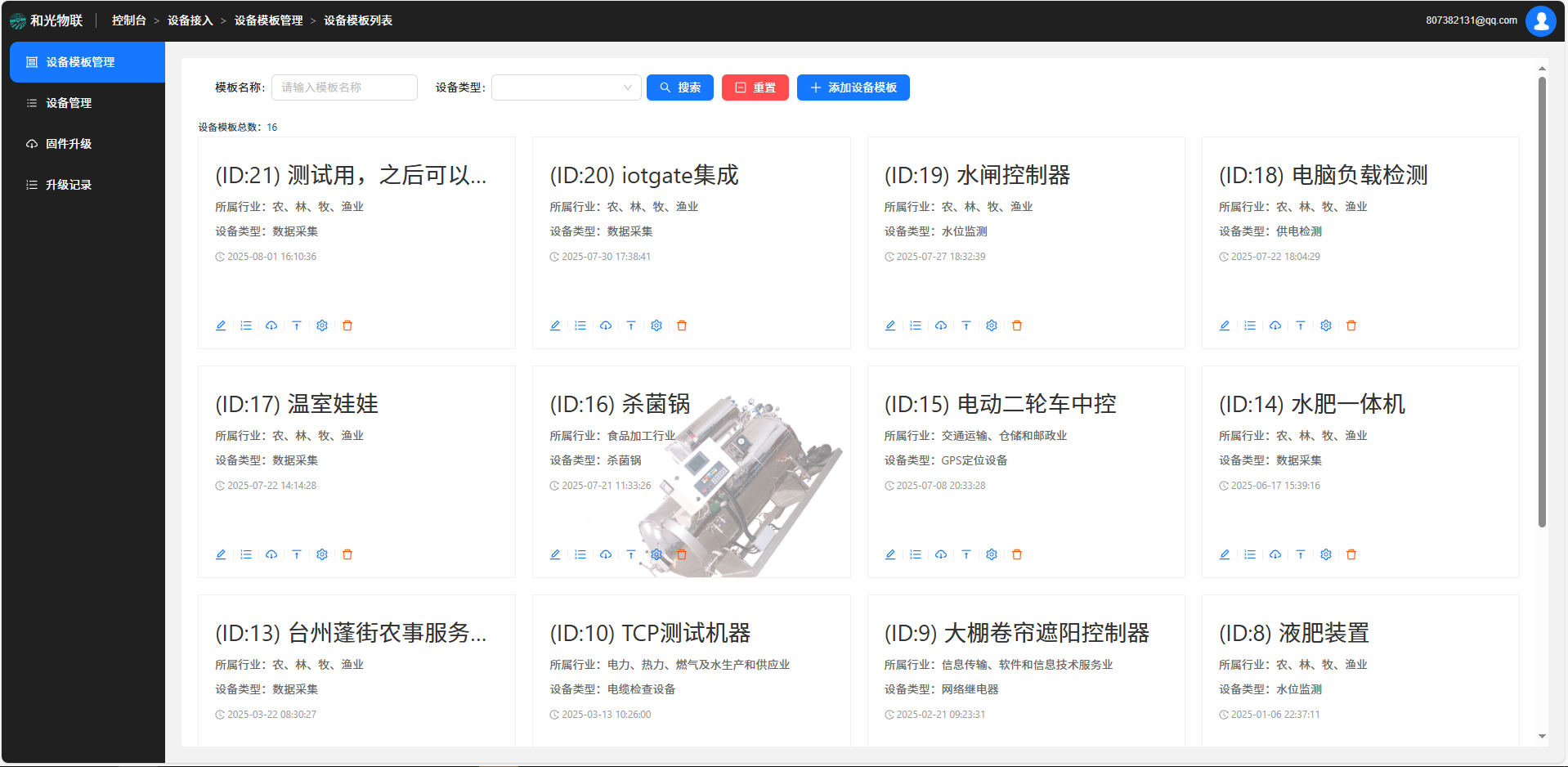Click the 搜索 button
This screenshot has width=1568, height=767.
(680, 87)
